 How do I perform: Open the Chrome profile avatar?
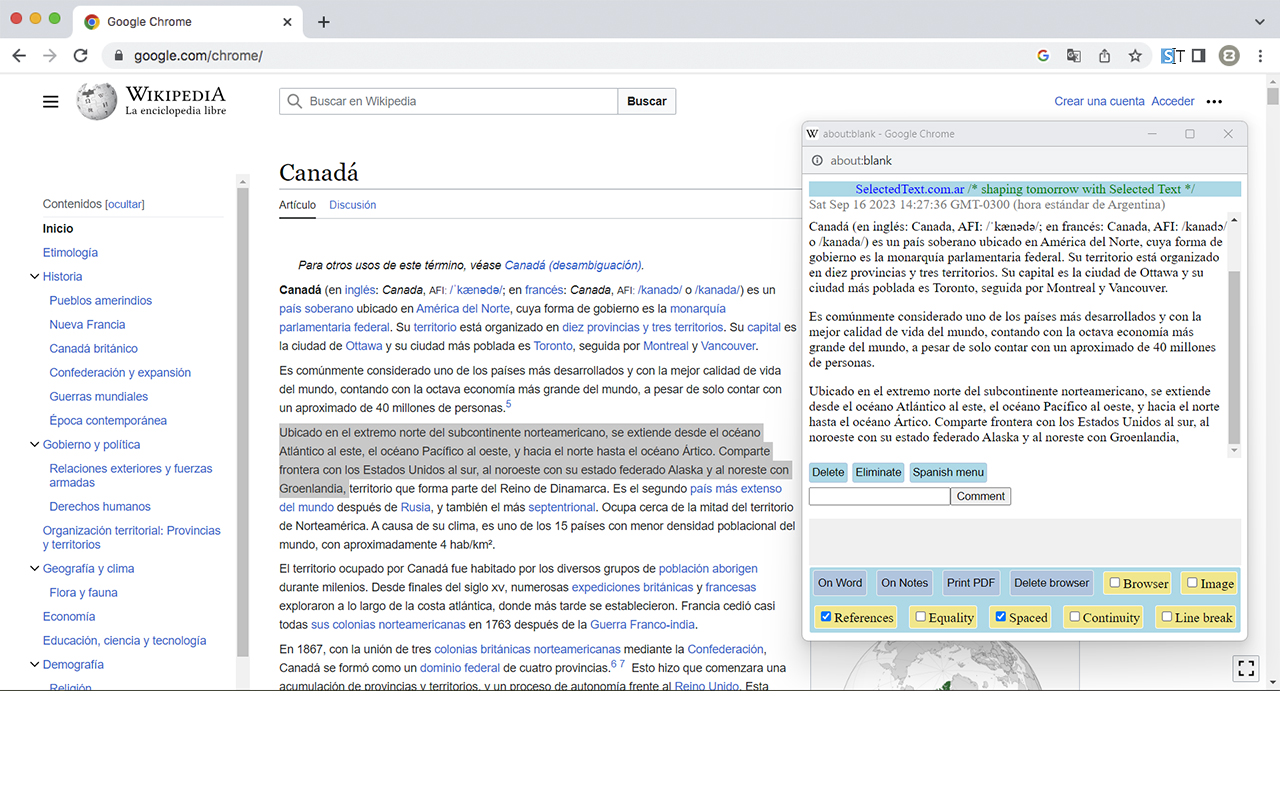(x=1229, y=56)
